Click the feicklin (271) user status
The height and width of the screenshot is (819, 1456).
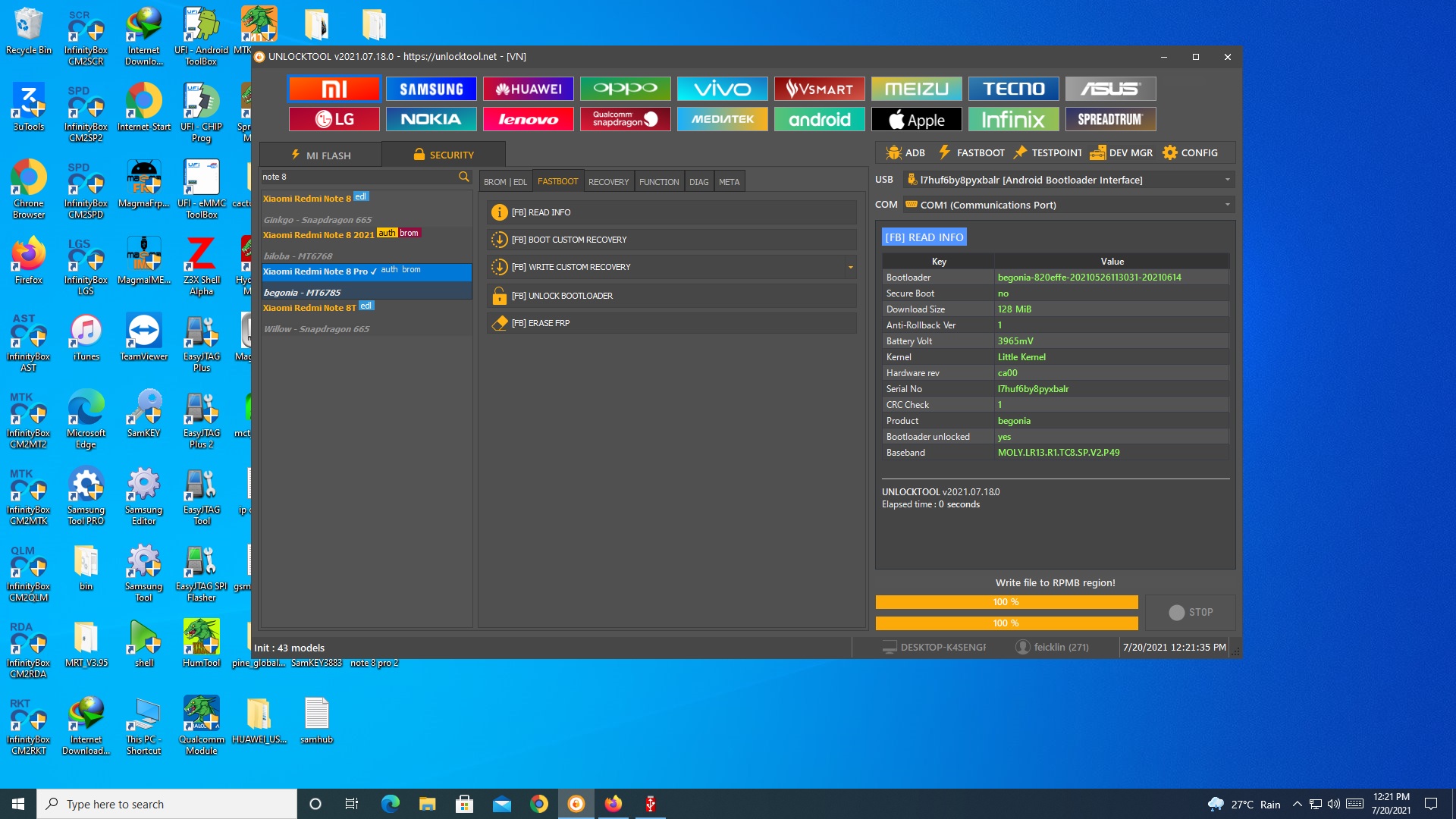pyautogui.click(x=1053, y=647)
